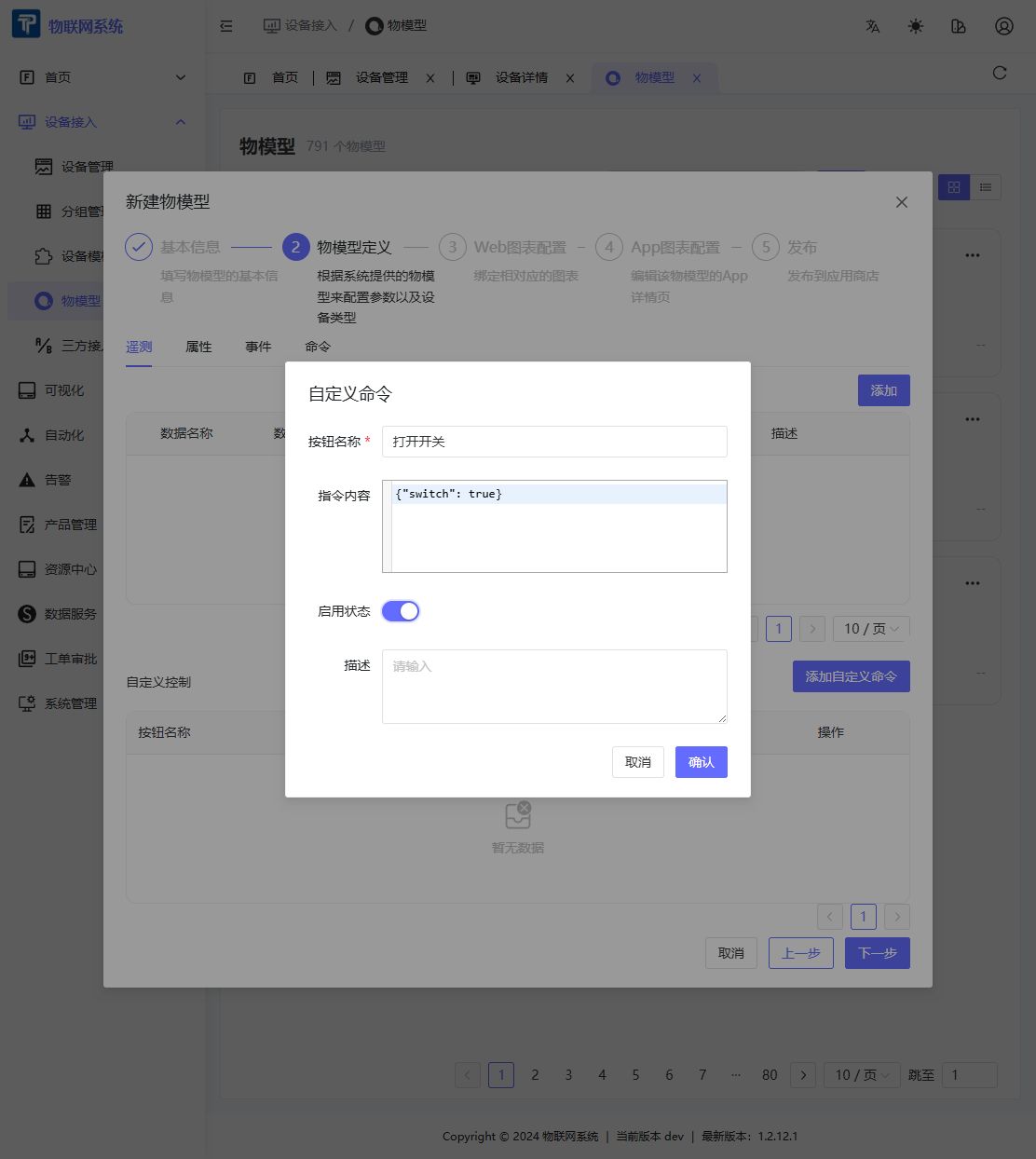Screen dimensions: 1036x1159
Task: Click the 添加自定义命令 button
Action: 852,676
